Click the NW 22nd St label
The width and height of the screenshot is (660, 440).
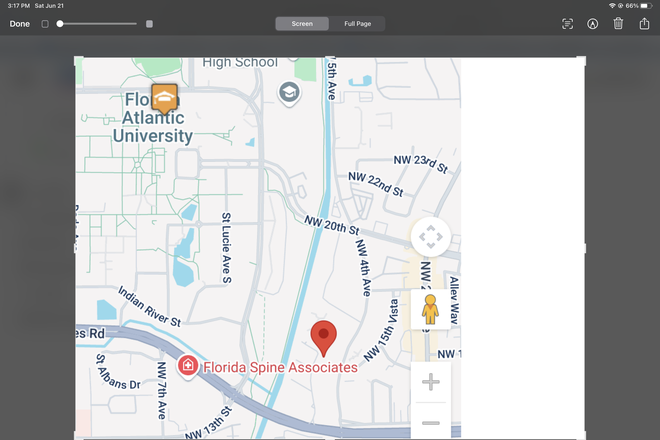pos(375,184)
